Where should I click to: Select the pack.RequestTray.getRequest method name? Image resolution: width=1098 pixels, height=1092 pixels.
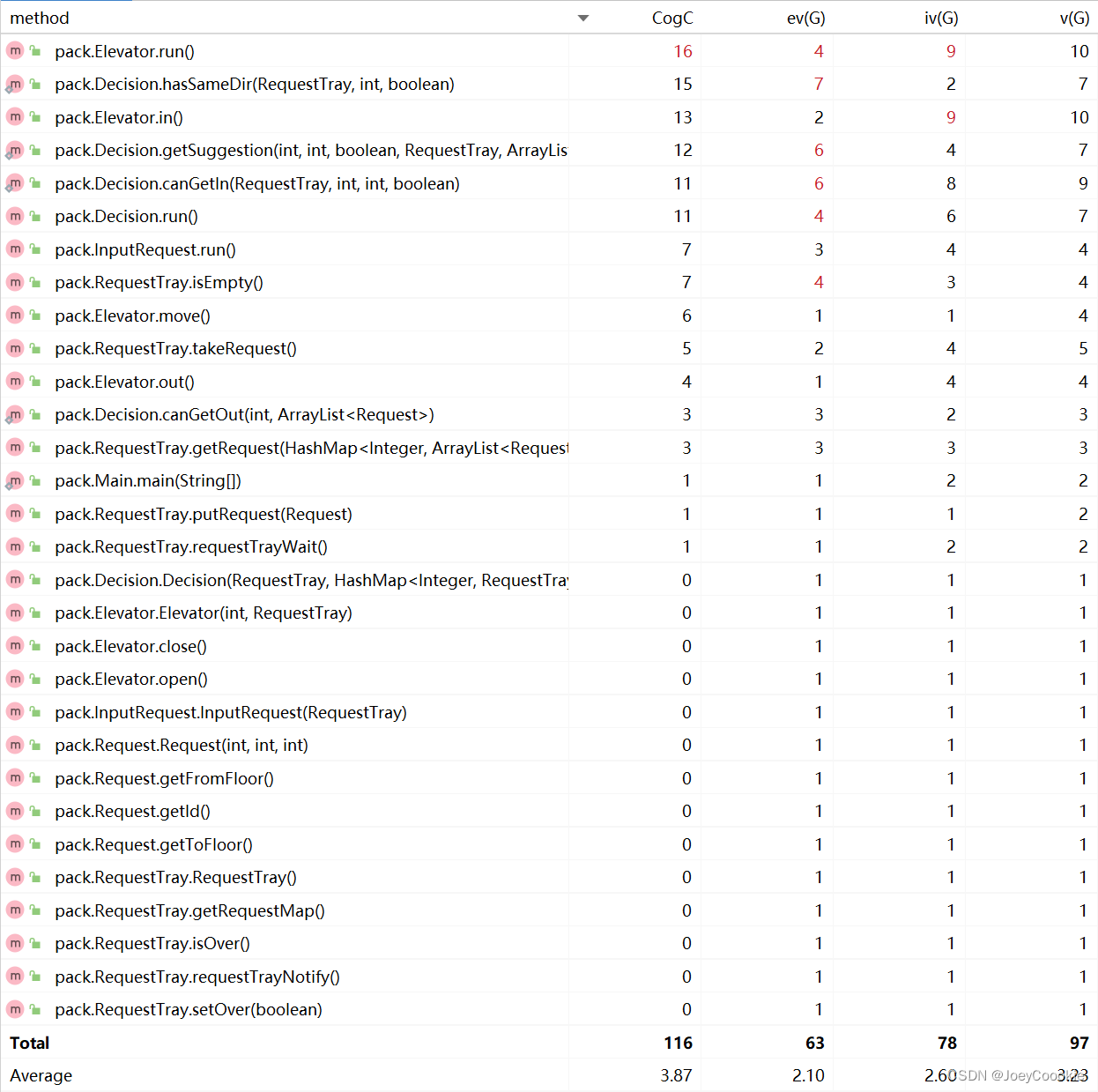click(311, 448)
